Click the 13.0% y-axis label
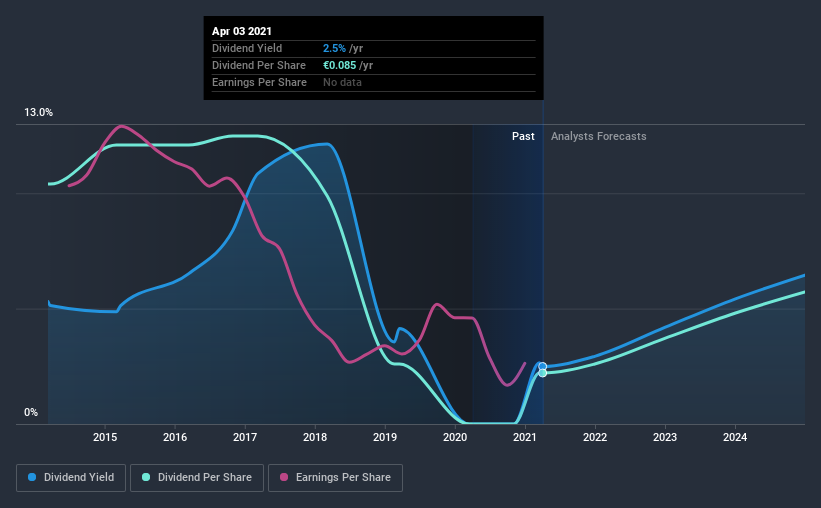 38,113
